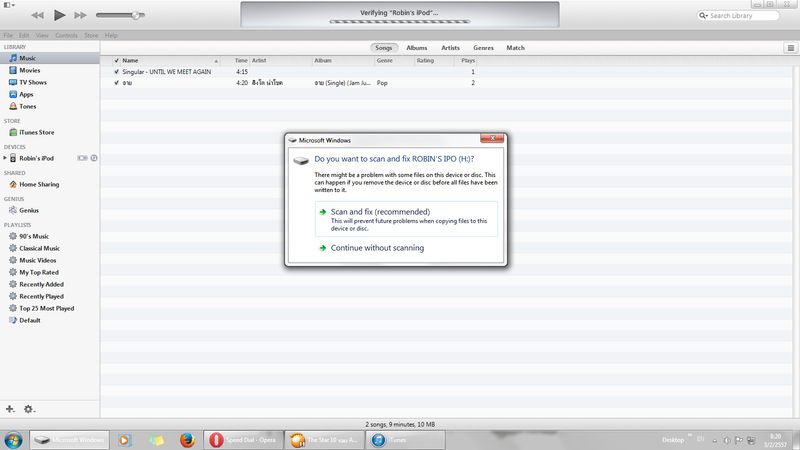Sort by the Plays column header
Screen dimensions: 800x450
pyautogui.click(x=466, y=60)
